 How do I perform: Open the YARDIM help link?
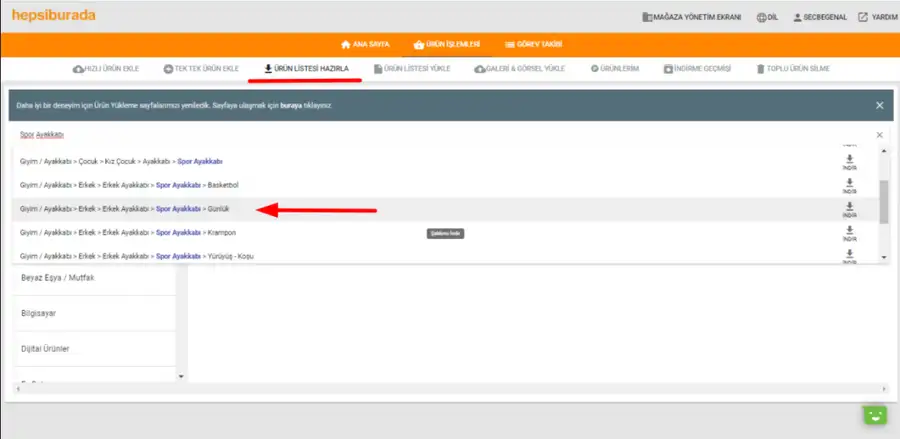coord(878,17)
